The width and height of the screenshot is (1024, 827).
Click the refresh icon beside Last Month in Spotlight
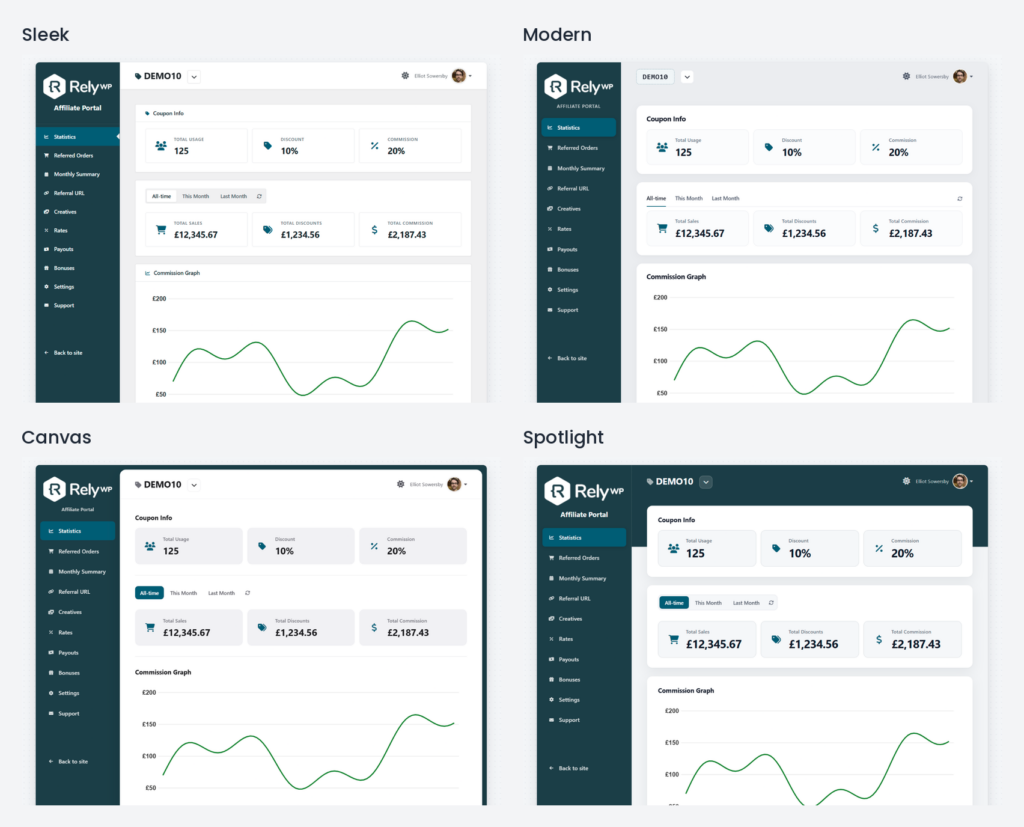pos(771,603)
